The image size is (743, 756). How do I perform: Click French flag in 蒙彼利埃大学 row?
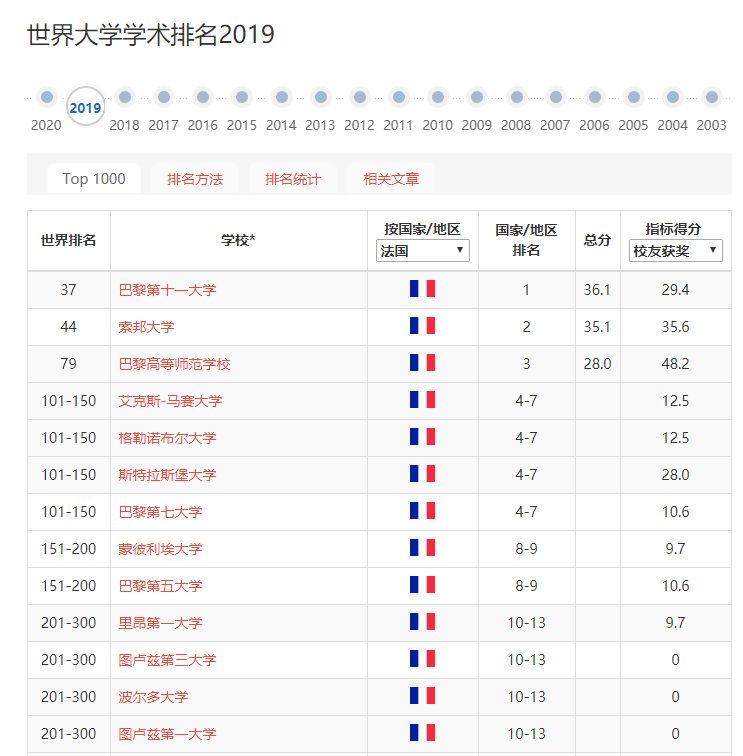(422, 548)
